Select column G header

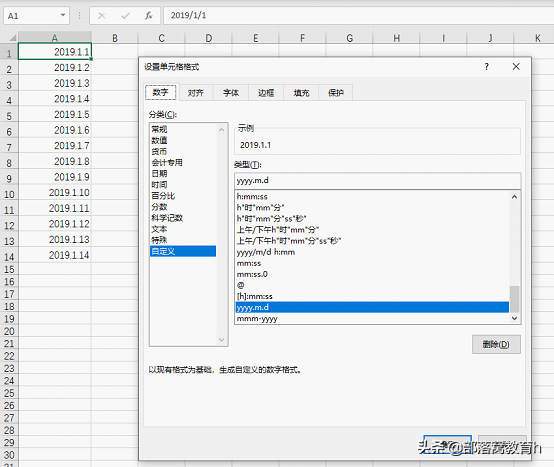349,38
